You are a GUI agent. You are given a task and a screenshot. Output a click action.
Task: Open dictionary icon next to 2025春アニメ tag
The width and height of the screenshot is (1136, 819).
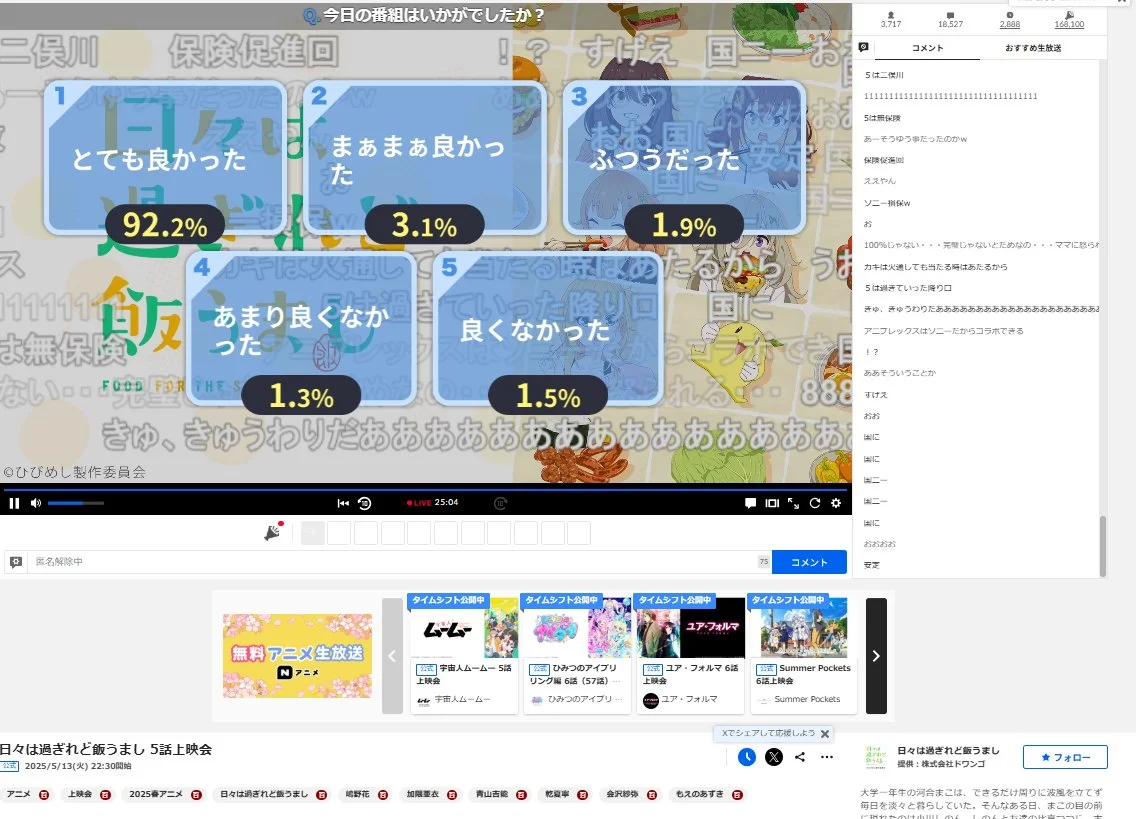pyautogui.click(x=196, y=795)
